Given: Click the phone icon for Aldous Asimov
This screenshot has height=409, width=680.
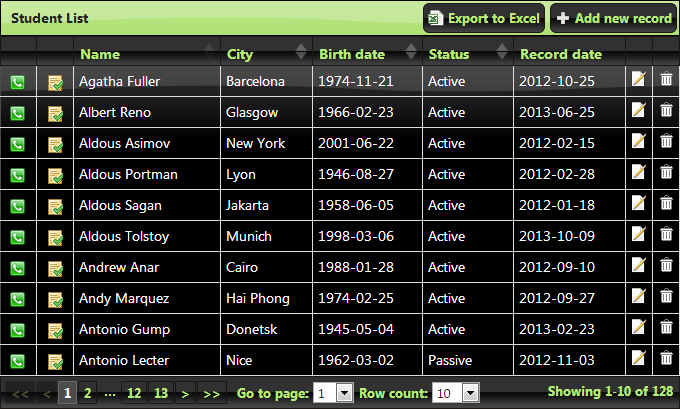Looking at the screenshot, I should [17, 144].
